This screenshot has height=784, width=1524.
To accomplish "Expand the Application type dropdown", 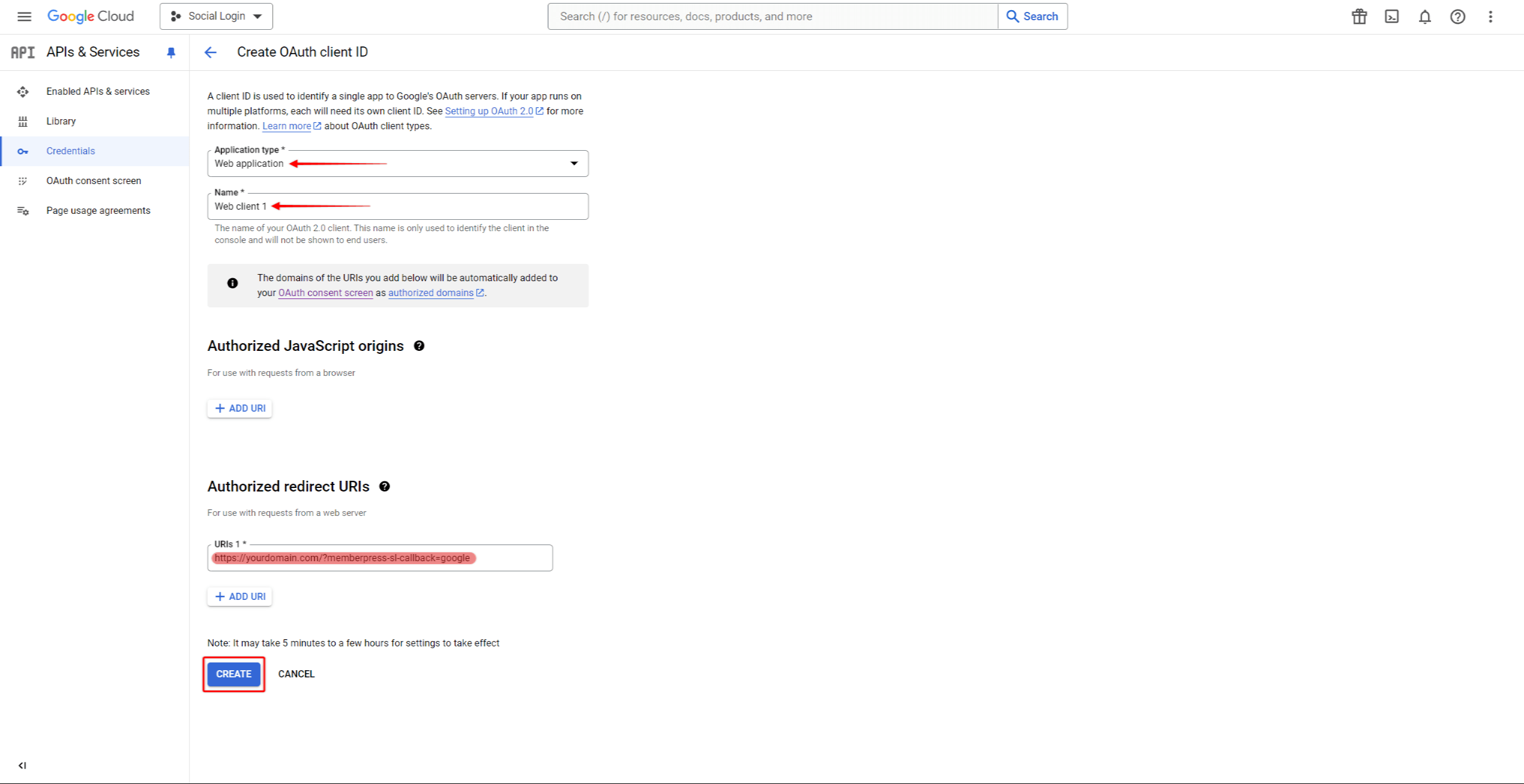I will pos(398,163).
